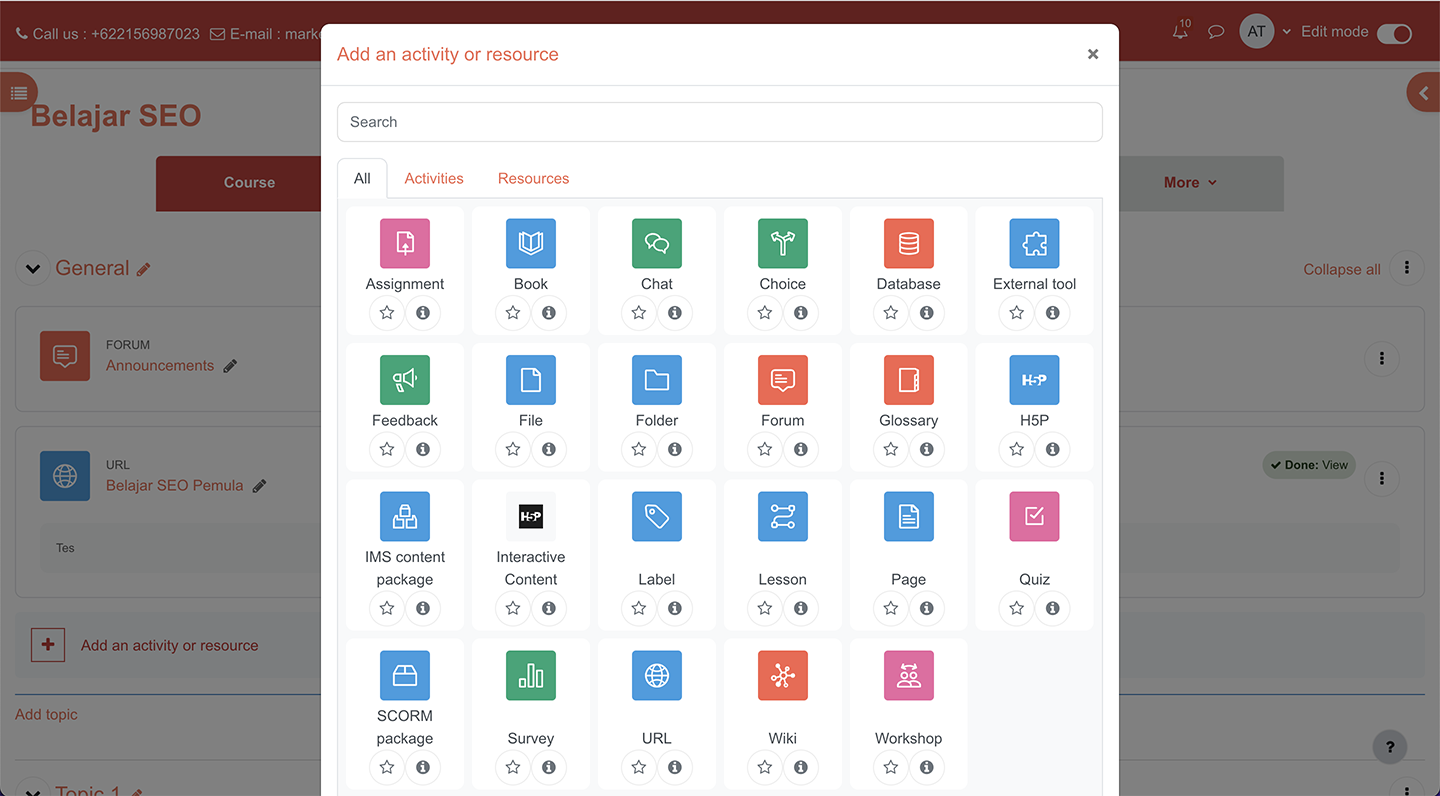Select the Assignment activity icon
Viewport: 1440px width, 796px height.
point(404,244)
